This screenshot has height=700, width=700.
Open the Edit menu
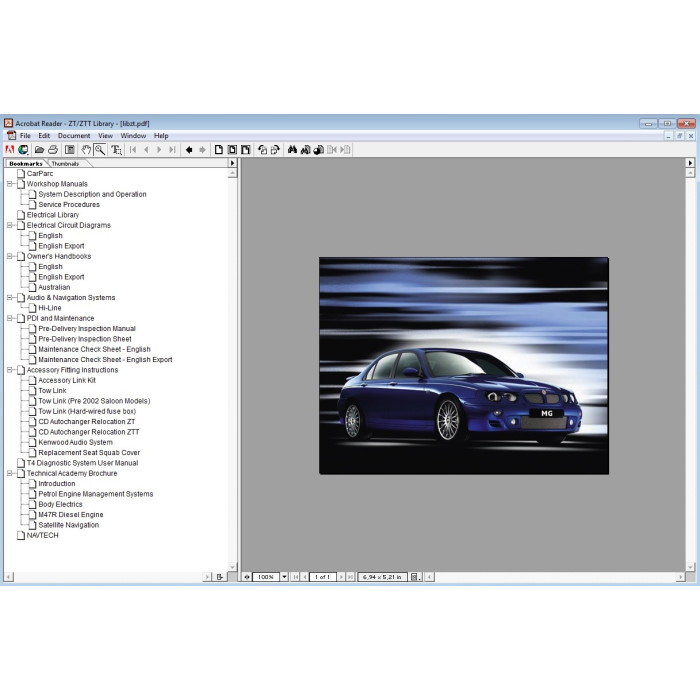pos(44,136)
